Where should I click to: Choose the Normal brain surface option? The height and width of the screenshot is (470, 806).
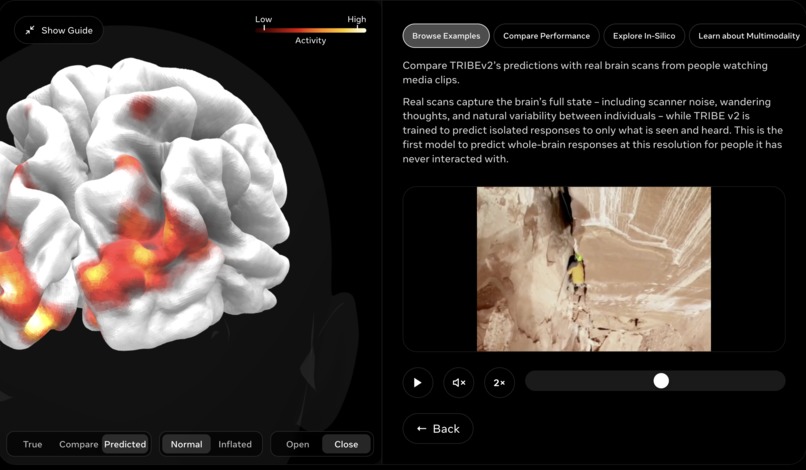[186, 444]
